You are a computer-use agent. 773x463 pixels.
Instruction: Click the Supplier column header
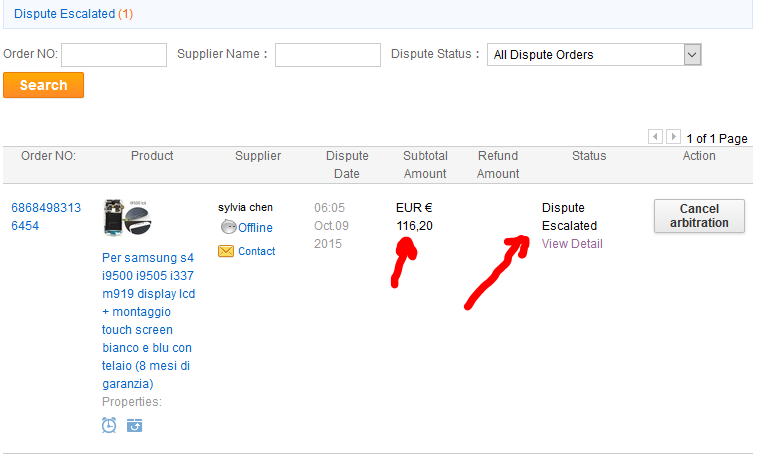click(258, 156)
